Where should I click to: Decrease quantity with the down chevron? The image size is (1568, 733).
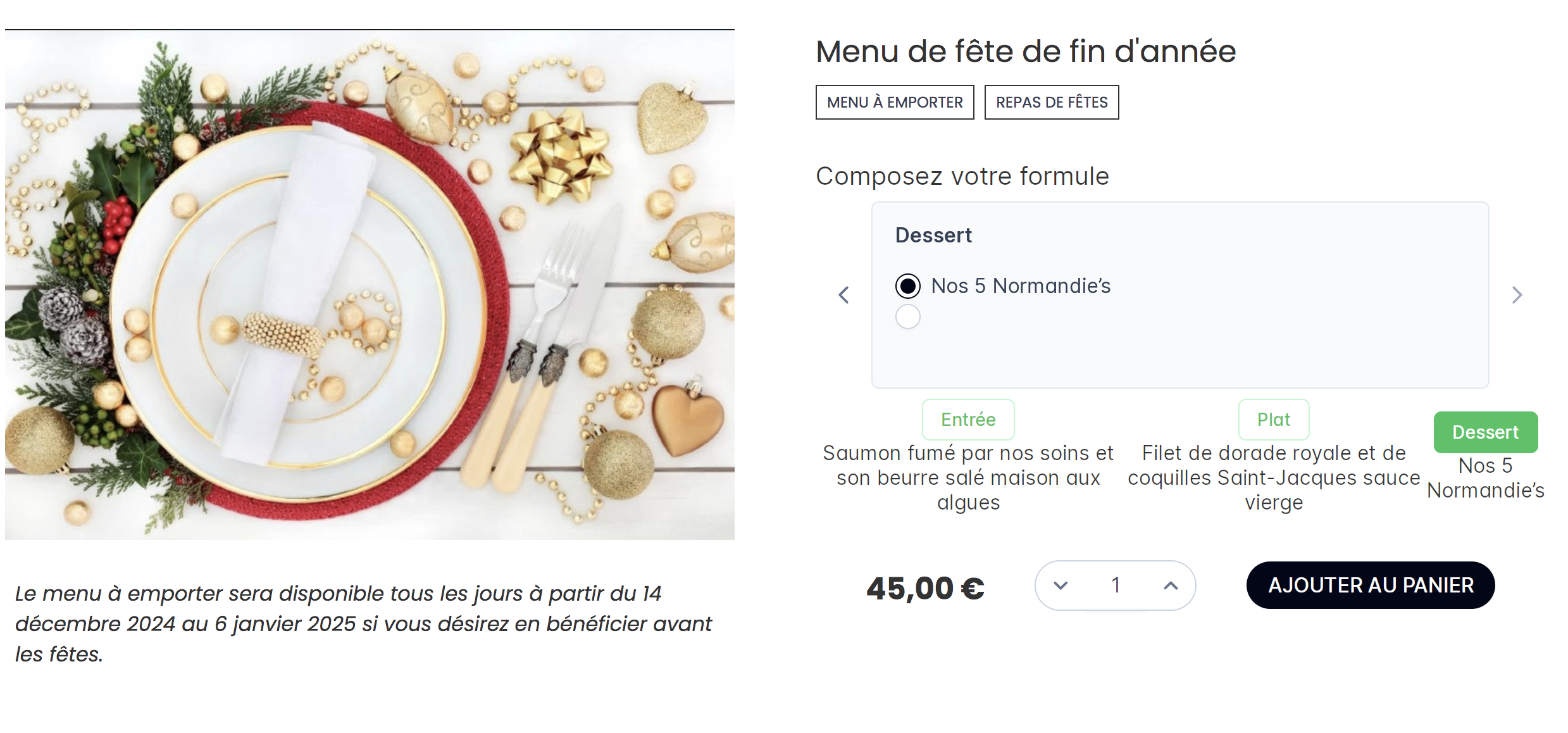[x=1061, y=586]
